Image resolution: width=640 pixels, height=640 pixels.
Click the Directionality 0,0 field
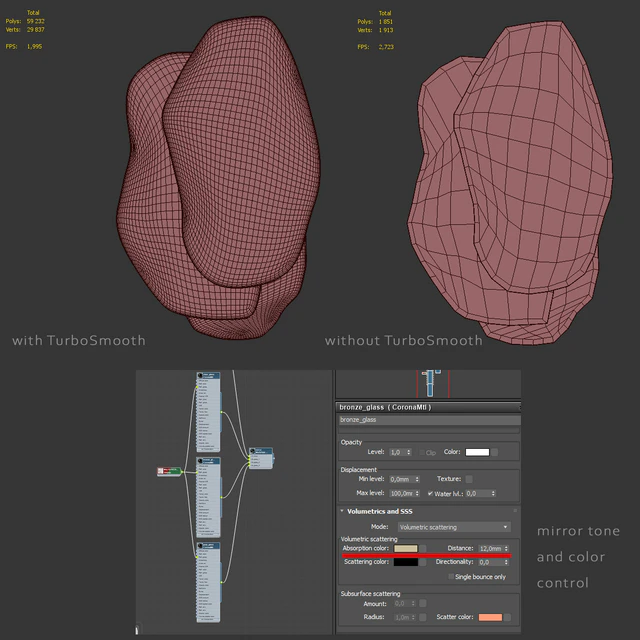pyautogui.click(x=491, y=562)
